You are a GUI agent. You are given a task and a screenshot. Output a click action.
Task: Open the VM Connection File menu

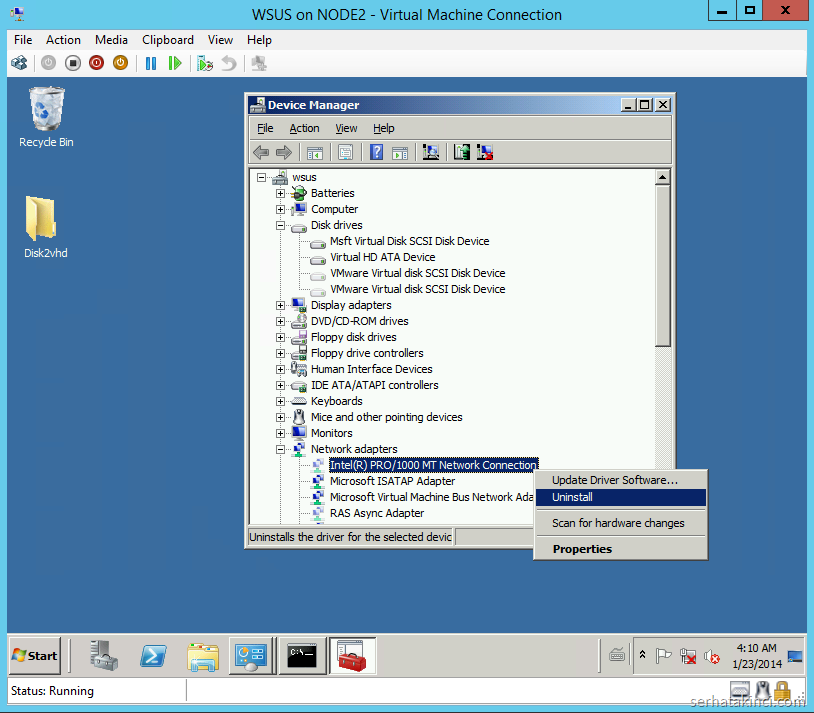(x=23, y=40)
